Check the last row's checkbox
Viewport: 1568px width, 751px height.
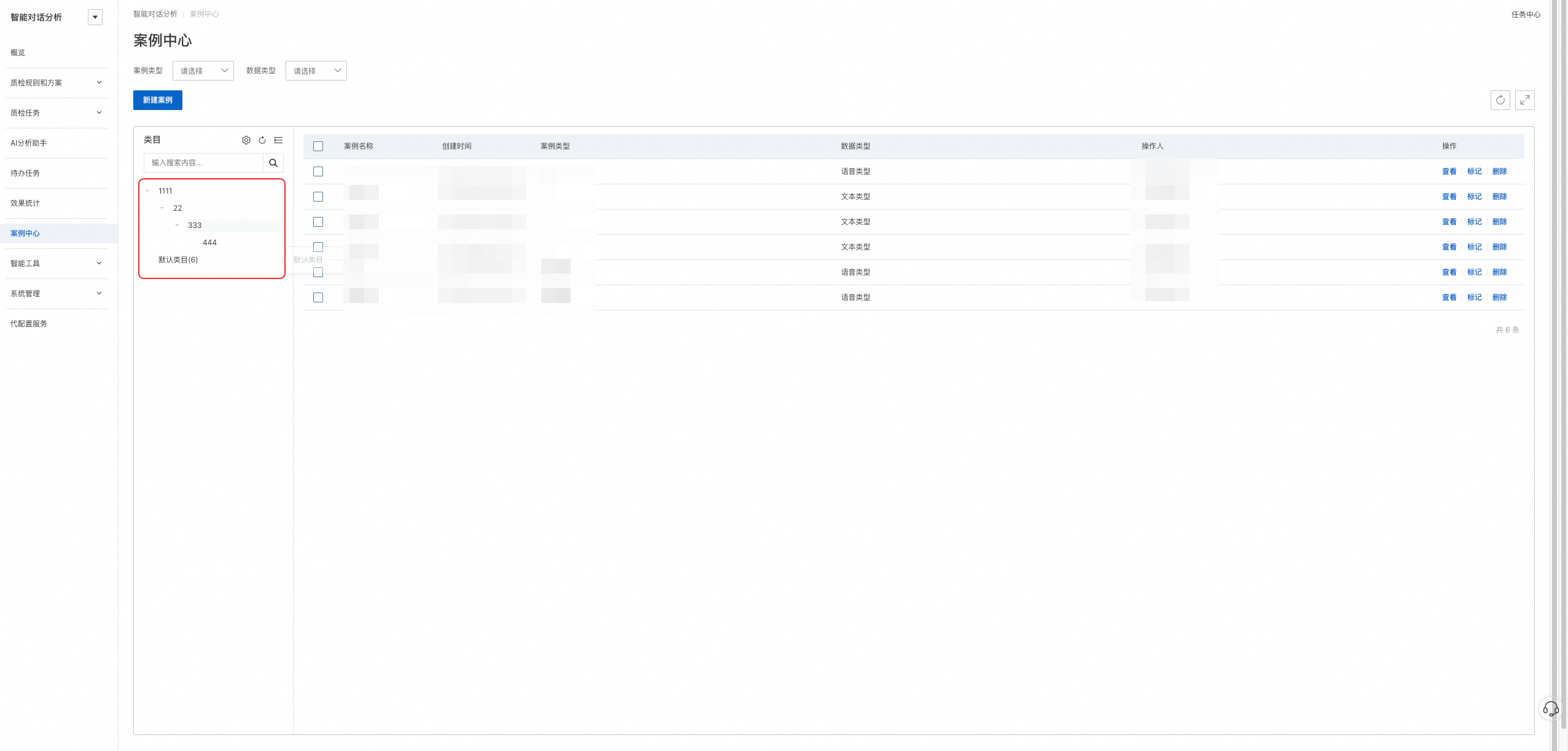pos(318,297)
